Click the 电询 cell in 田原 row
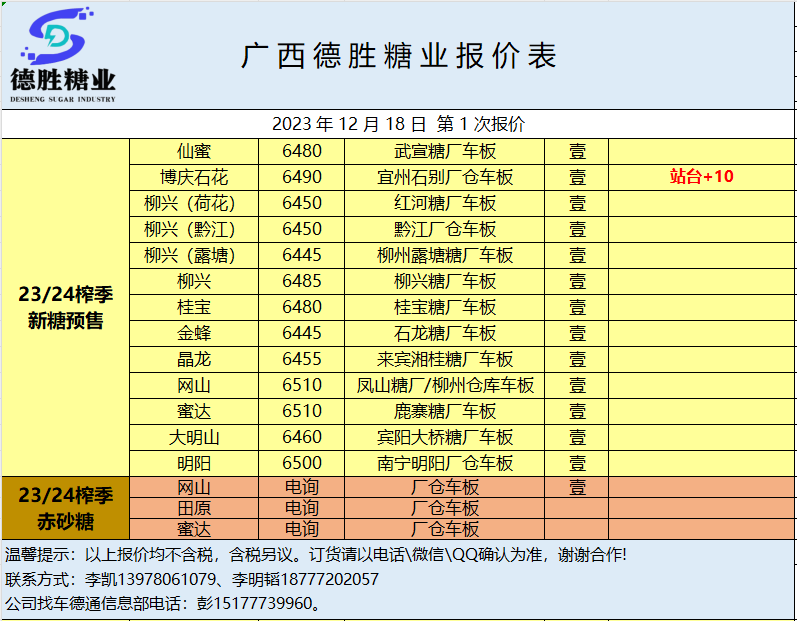Screen dimensions: 797x621 (301, 508)
